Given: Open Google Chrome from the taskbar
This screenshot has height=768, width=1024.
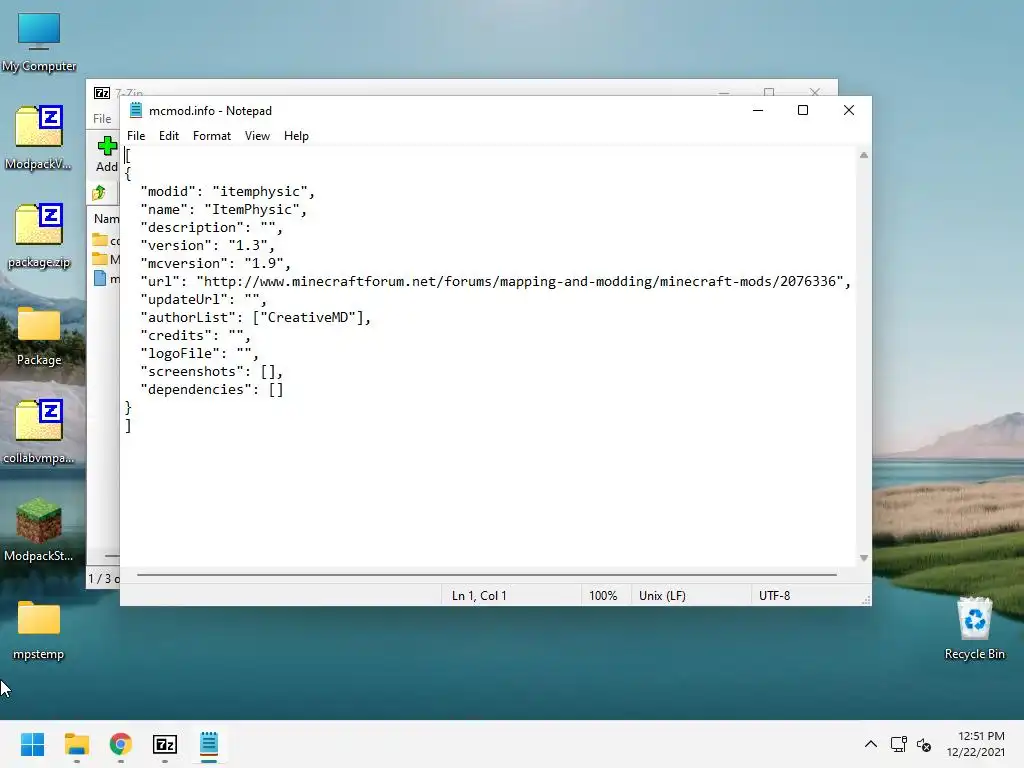Looking at the screenshot, I should (x=121, y=744).
